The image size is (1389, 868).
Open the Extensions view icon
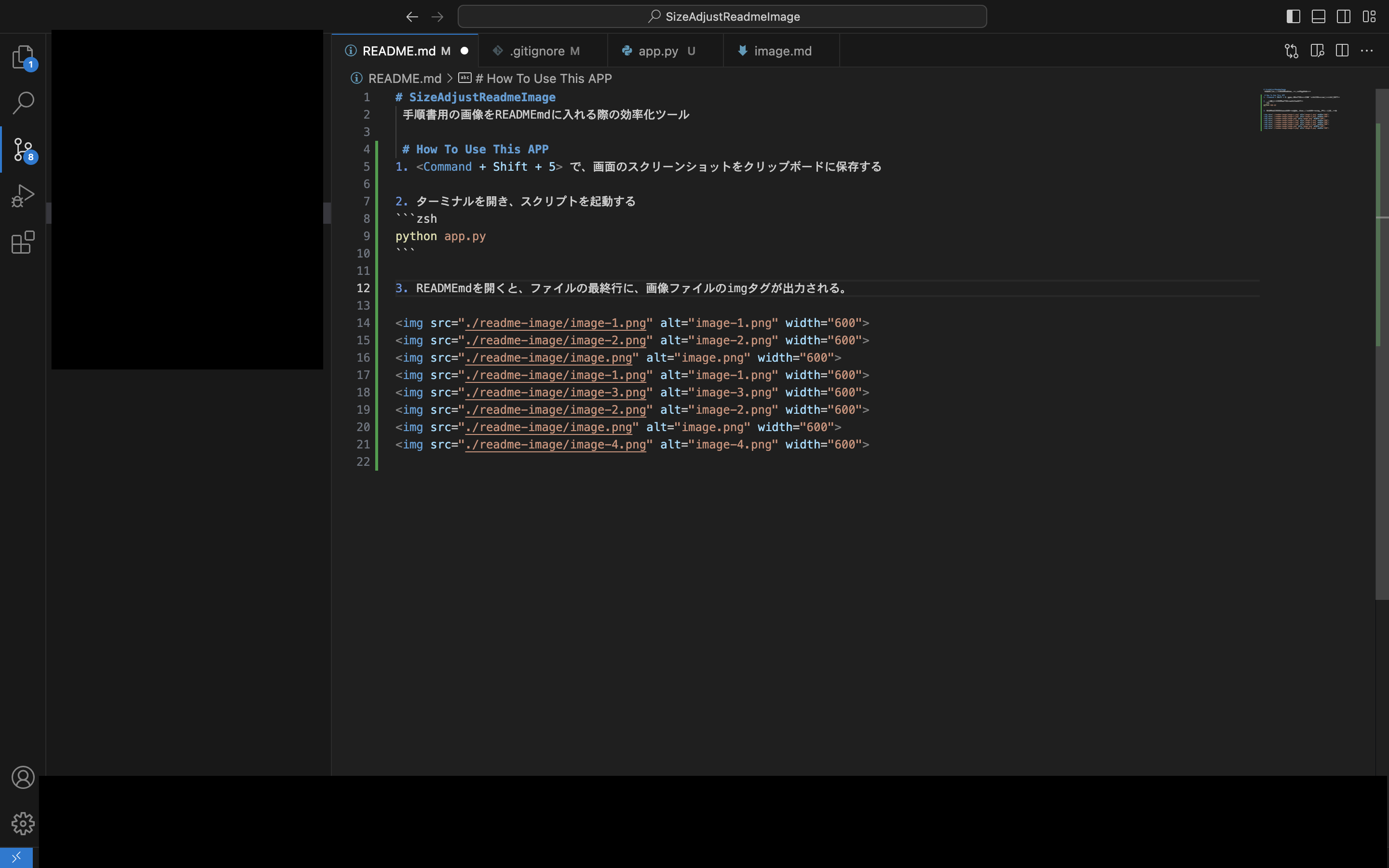[23, 242]
